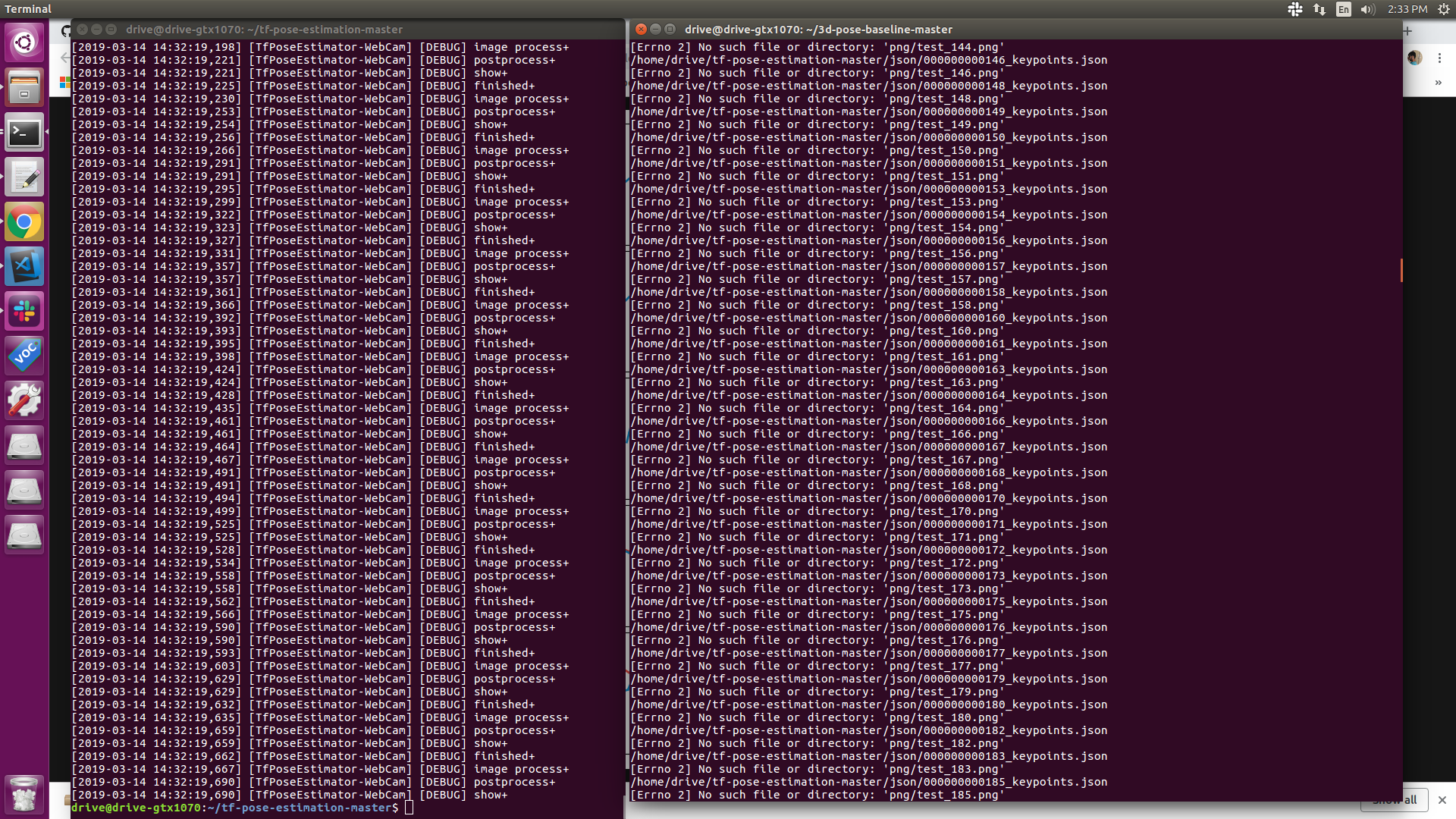Minimize the 3d-pose-baseline-master terminal window
1456x819 pixels.
pos(655,29)
